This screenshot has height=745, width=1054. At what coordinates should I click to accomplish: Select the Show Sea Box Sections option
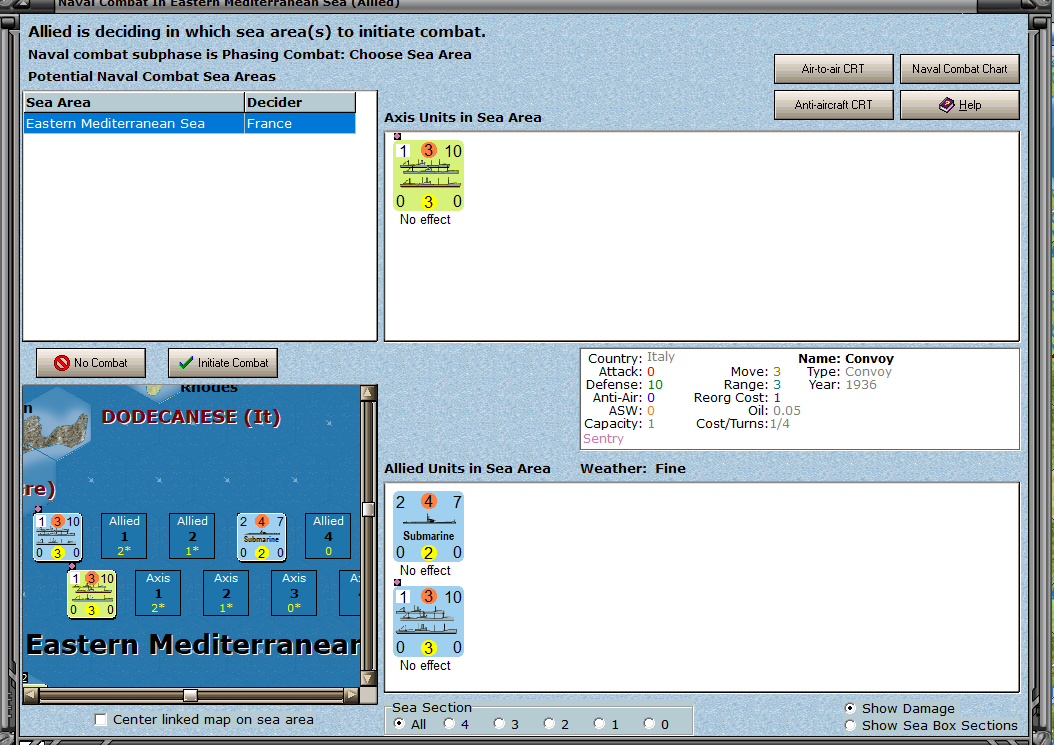click(850, 726)
